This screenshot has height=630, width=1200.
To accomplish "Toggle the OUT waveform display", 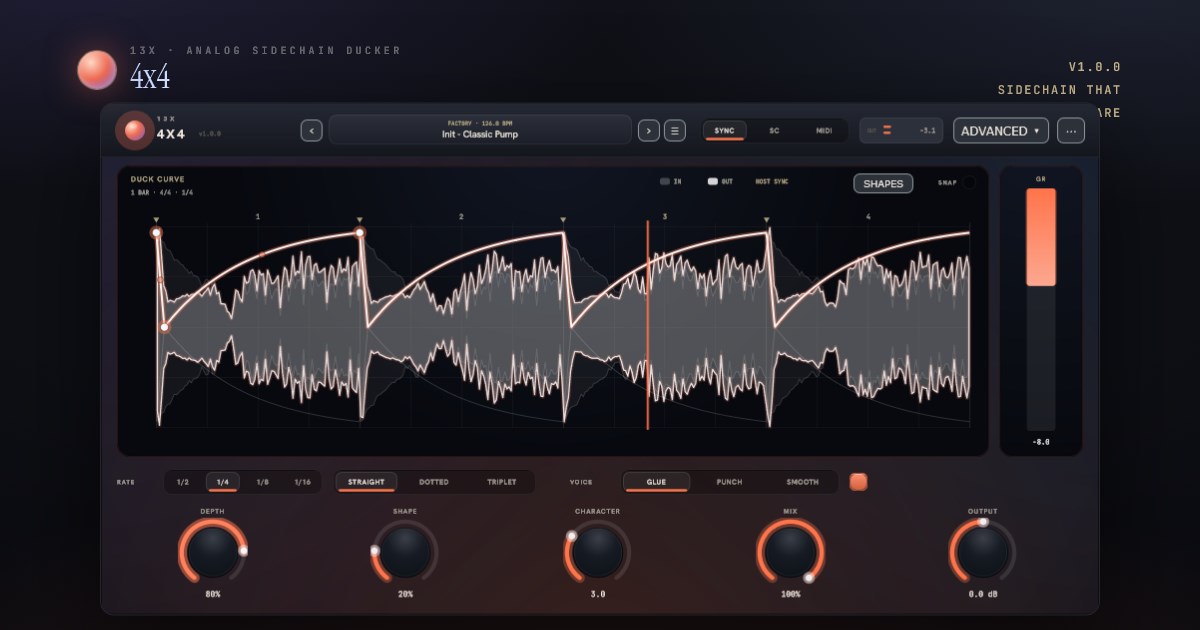I will tap(720, 182).
